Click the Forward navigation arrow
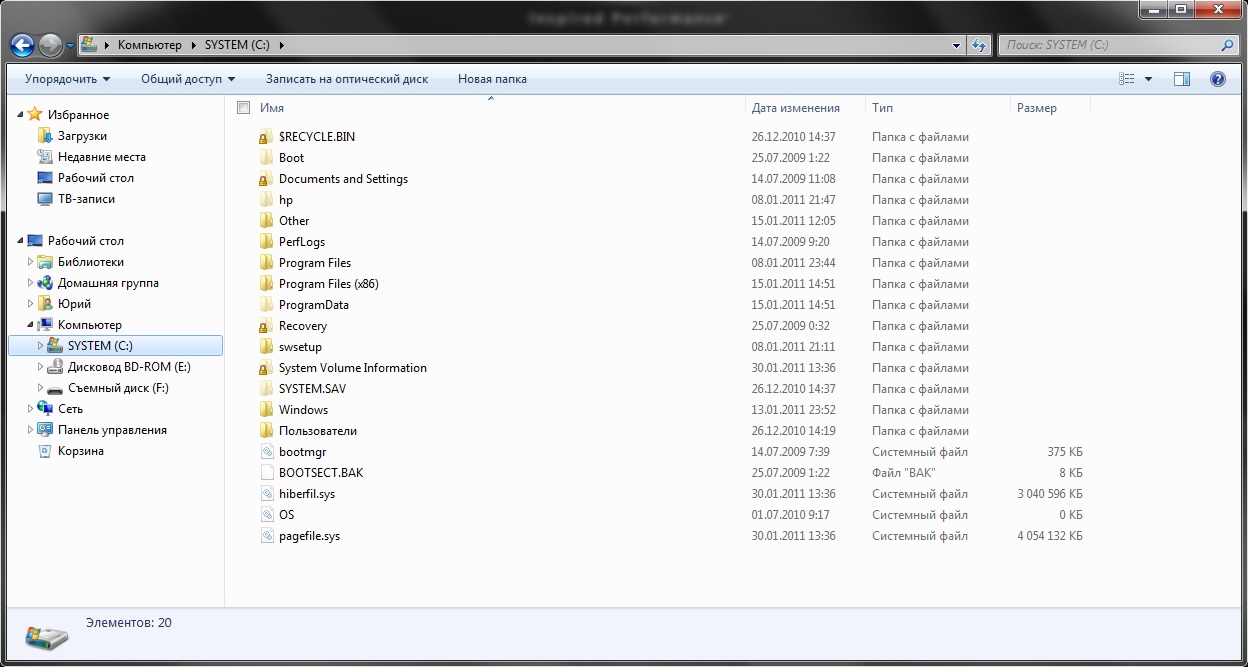 [x=50, y=45]
